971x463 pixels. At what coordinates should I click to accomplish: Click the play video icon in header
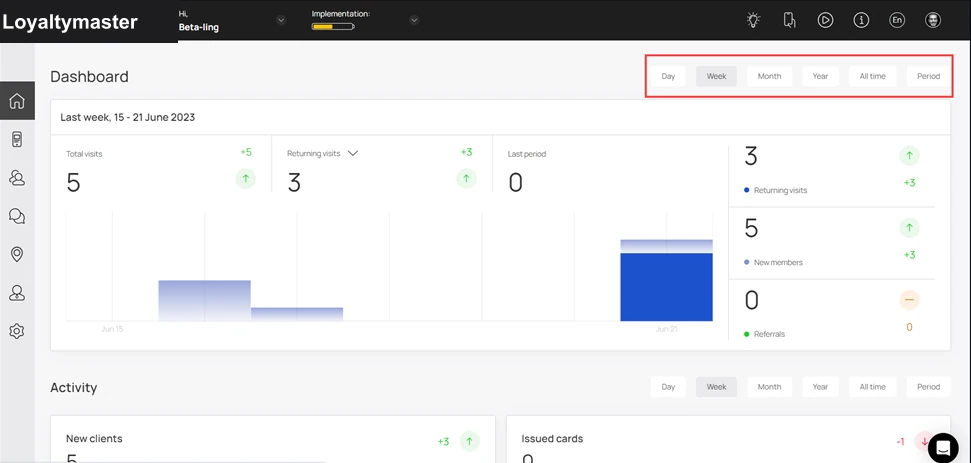coord(825,20)
